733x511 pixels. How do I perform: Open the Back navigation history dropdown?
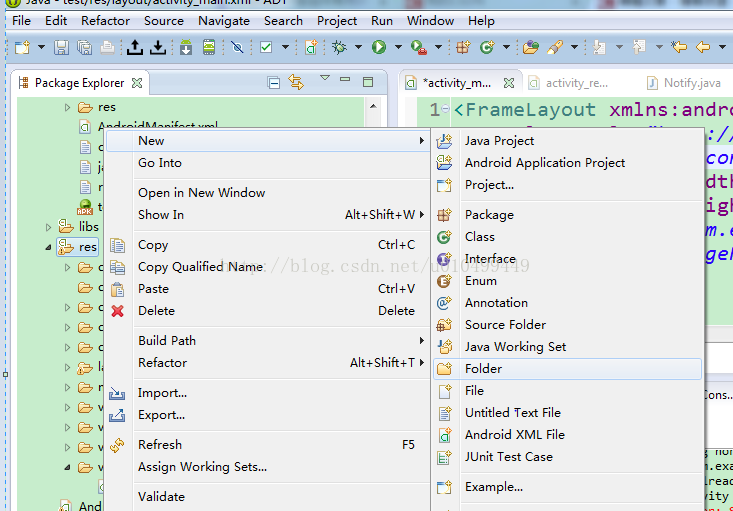click(722, 47)
